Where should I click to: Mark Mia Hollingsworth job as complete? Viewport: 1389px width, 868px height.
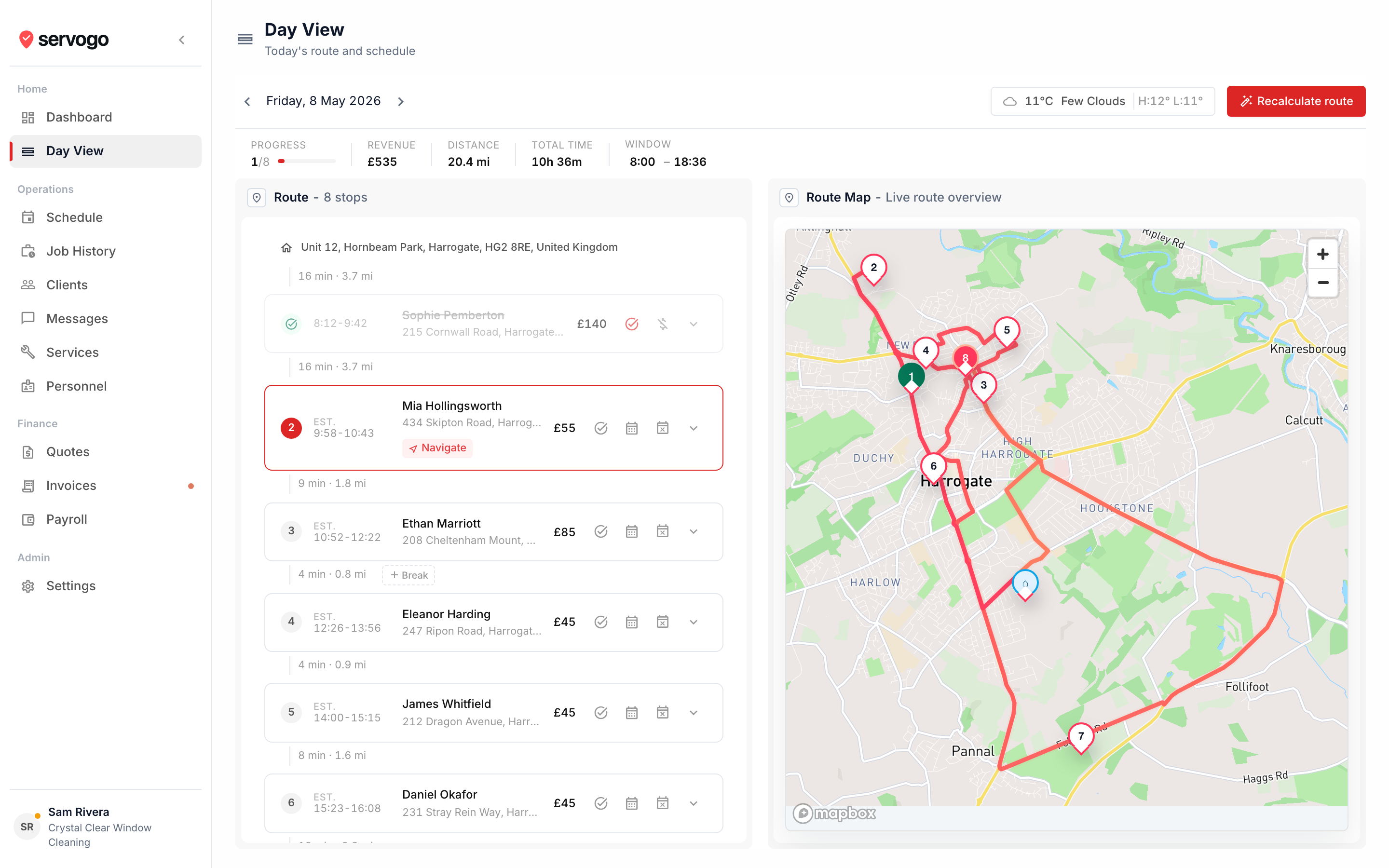click(600, 428)
